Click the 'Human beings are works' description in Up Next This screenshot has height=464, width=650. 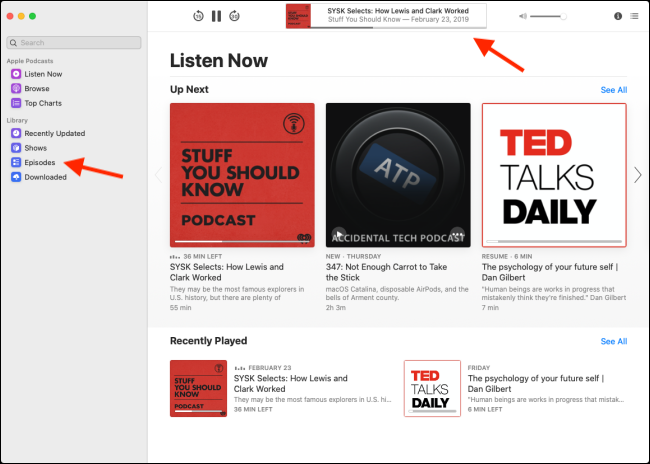[x=554, y=294]
